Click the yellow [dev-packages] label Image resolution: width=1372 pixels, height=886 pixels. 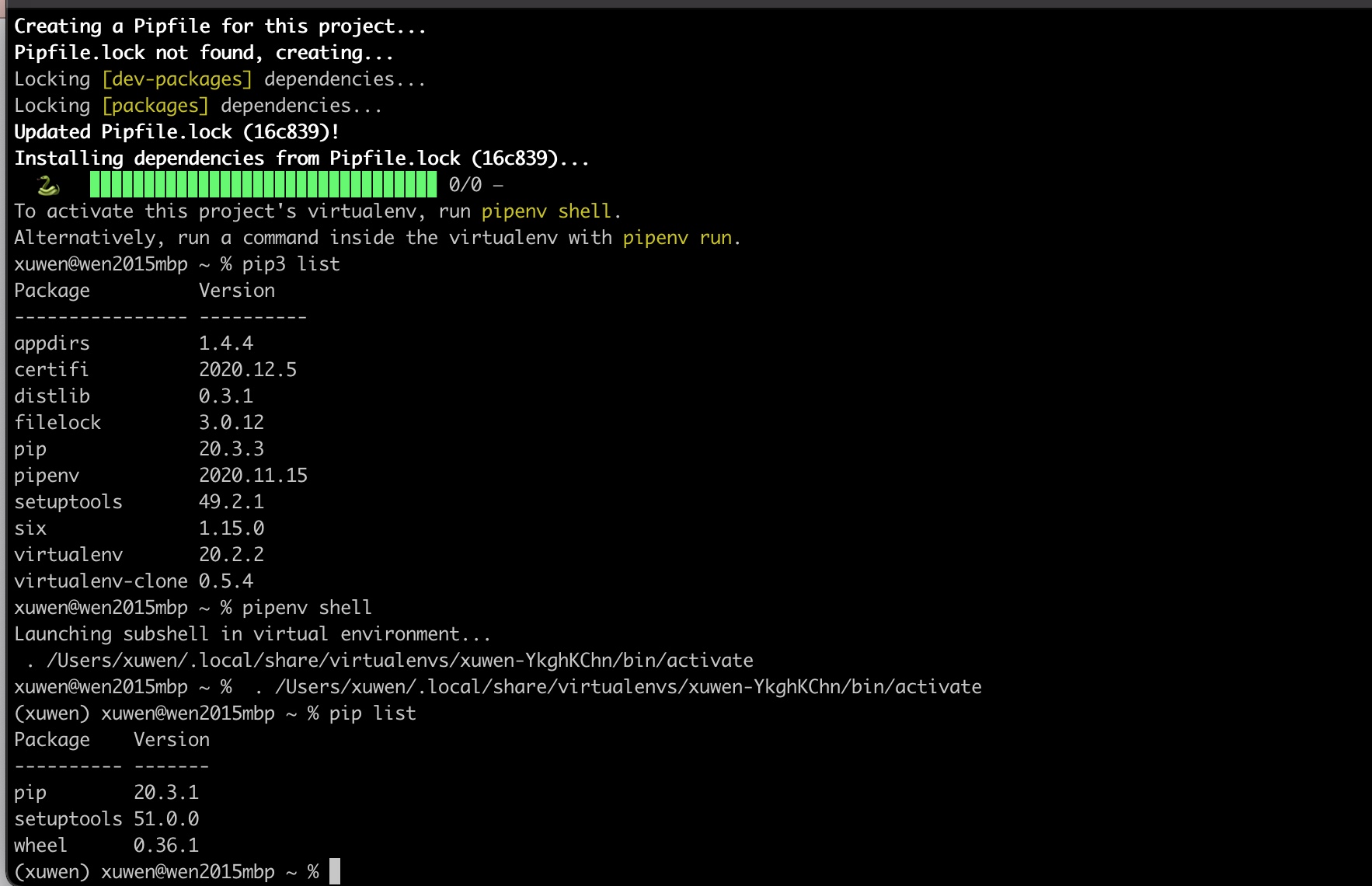(177, 79)
